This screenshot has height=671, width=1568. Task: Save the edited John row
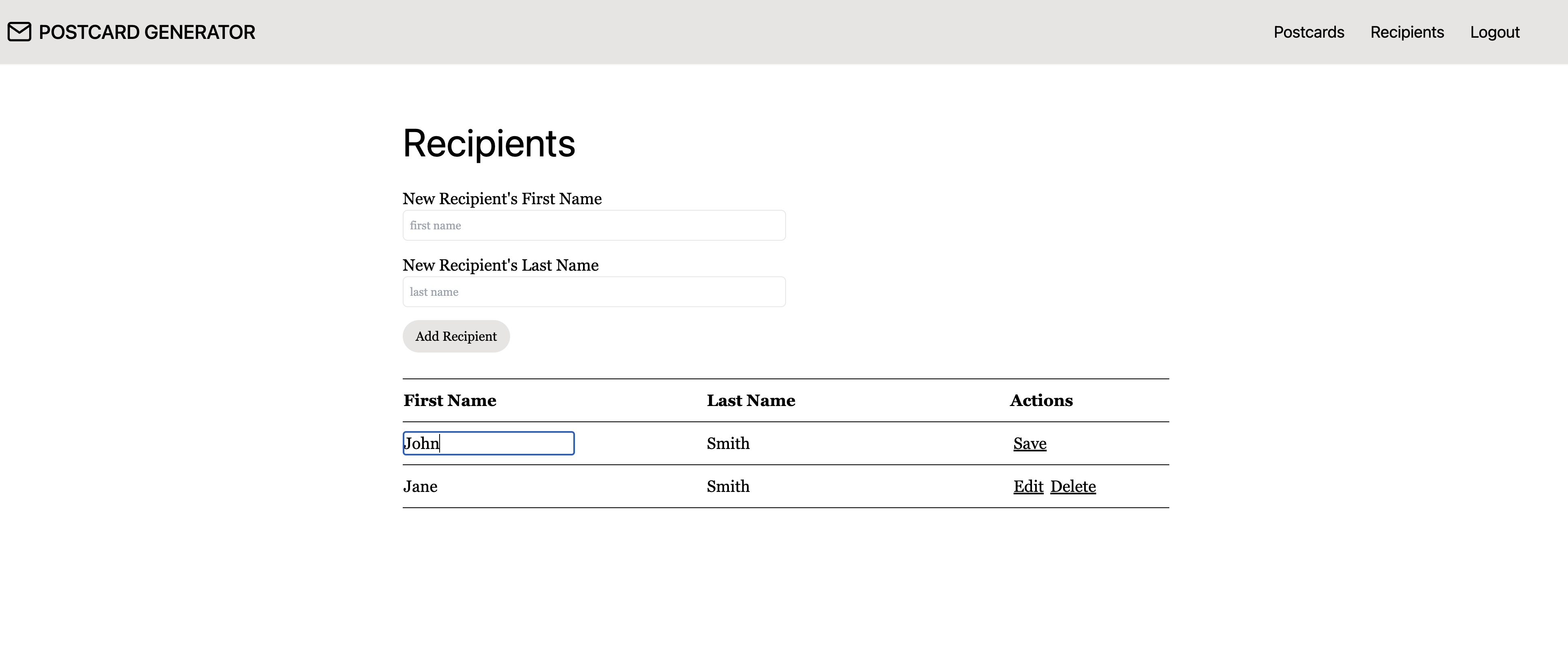1029,443
